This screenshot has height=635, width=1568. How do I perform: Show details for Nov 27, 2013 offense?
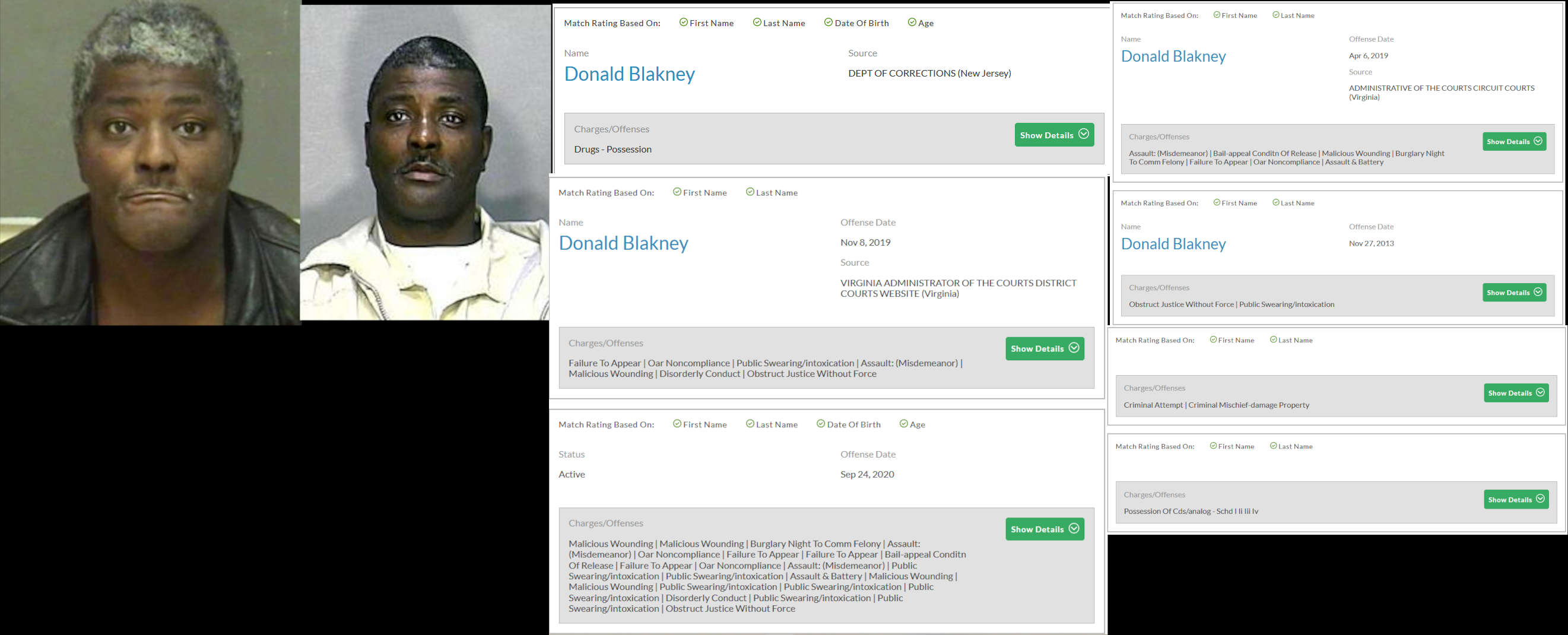[1514, 292]
